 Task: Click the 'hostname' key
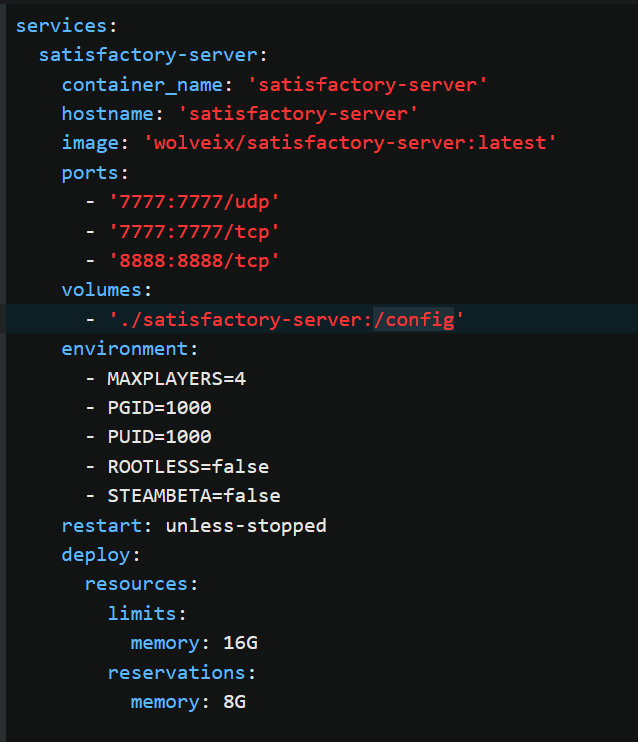click(x=107, y=115)
